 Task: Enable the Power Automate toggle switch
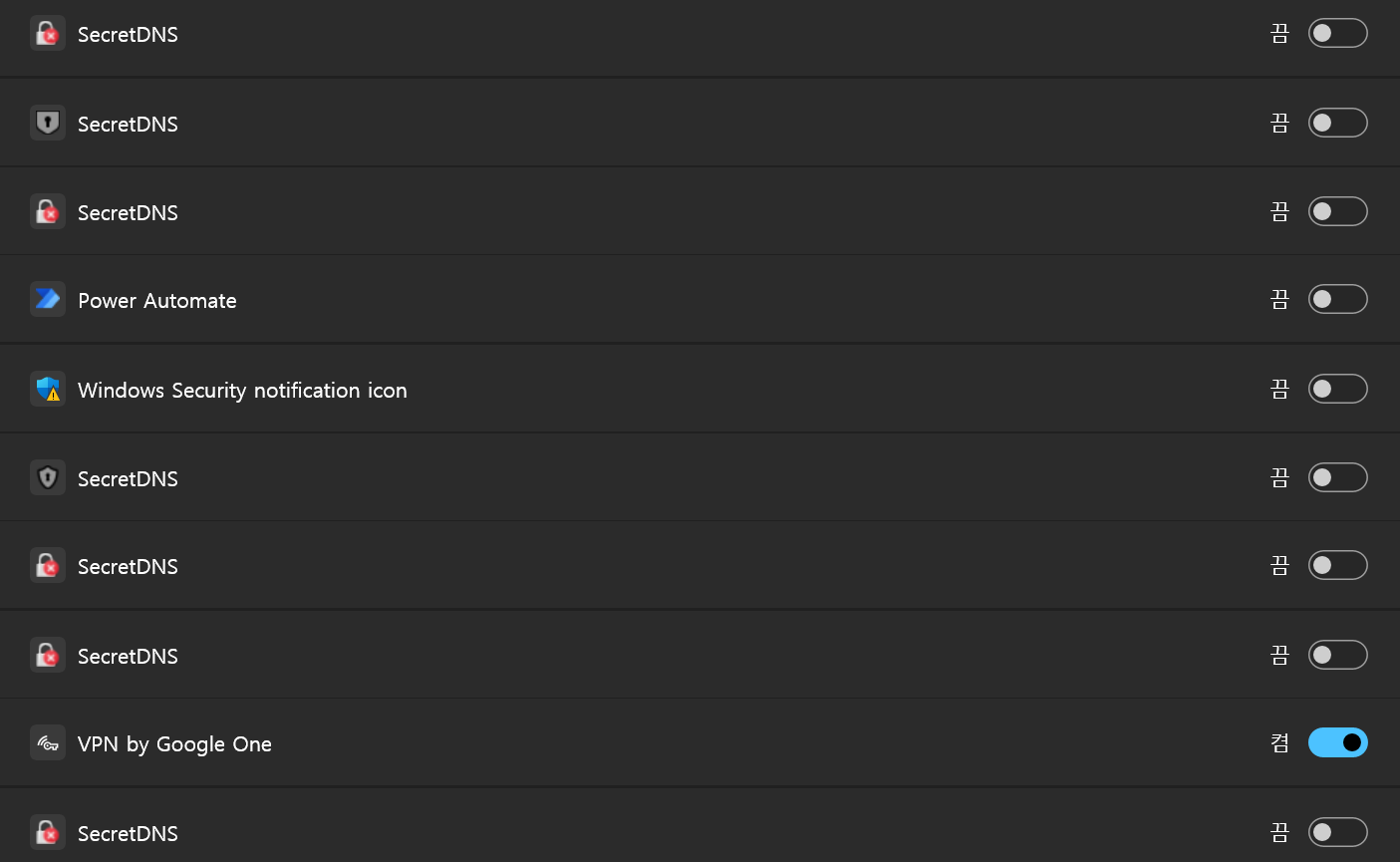click(1337, 299)
